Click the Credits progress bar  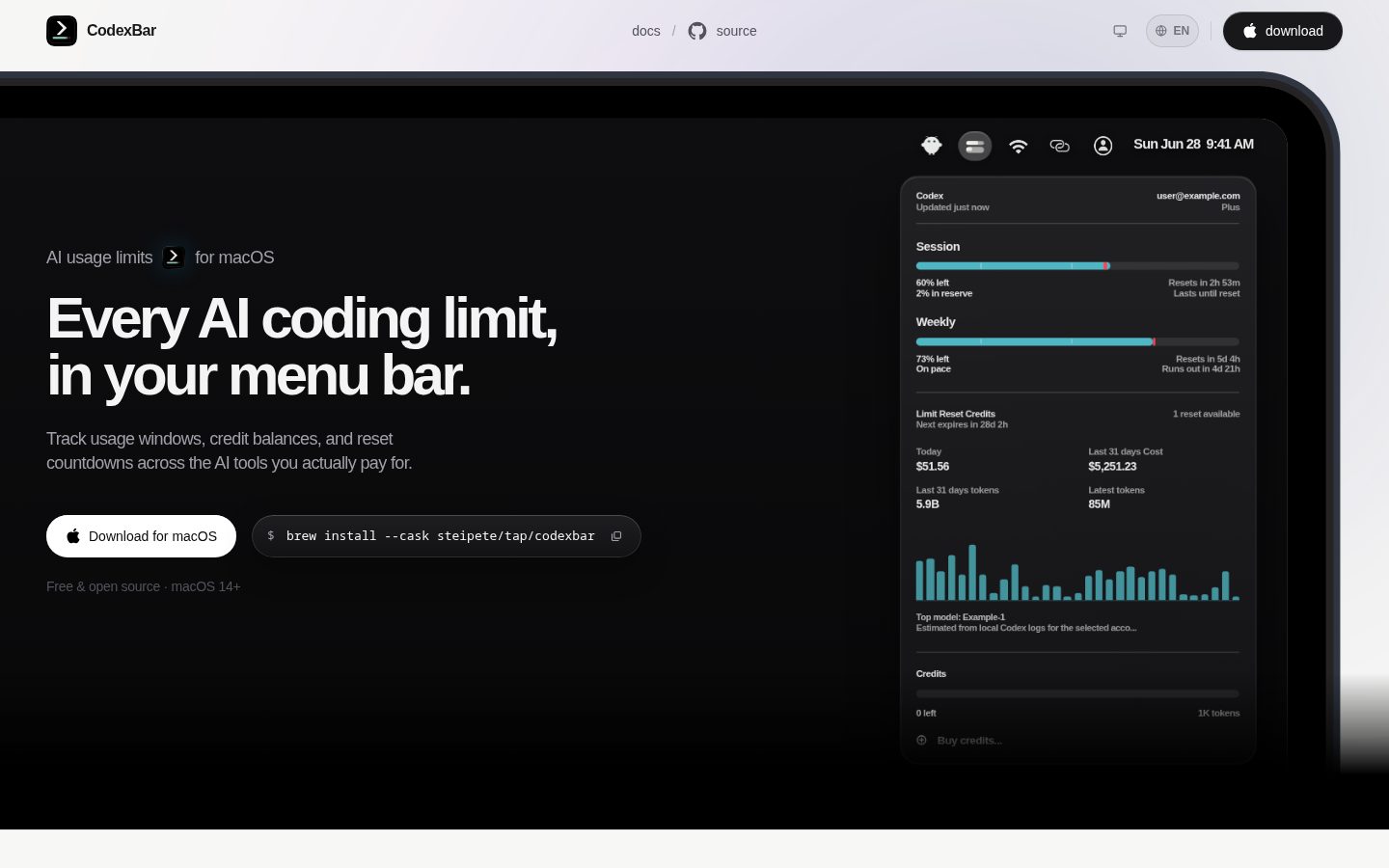click(x=1077, y=693)
